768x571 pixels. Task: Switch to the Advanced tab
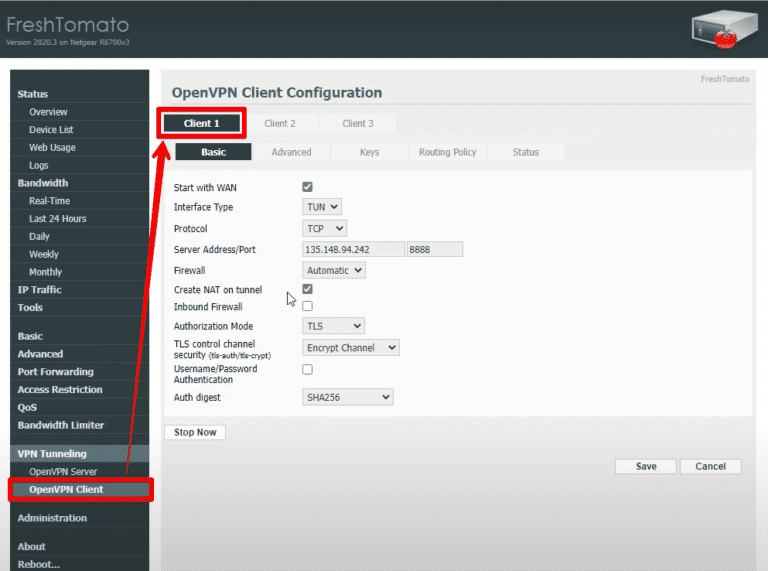pos(292,152)
